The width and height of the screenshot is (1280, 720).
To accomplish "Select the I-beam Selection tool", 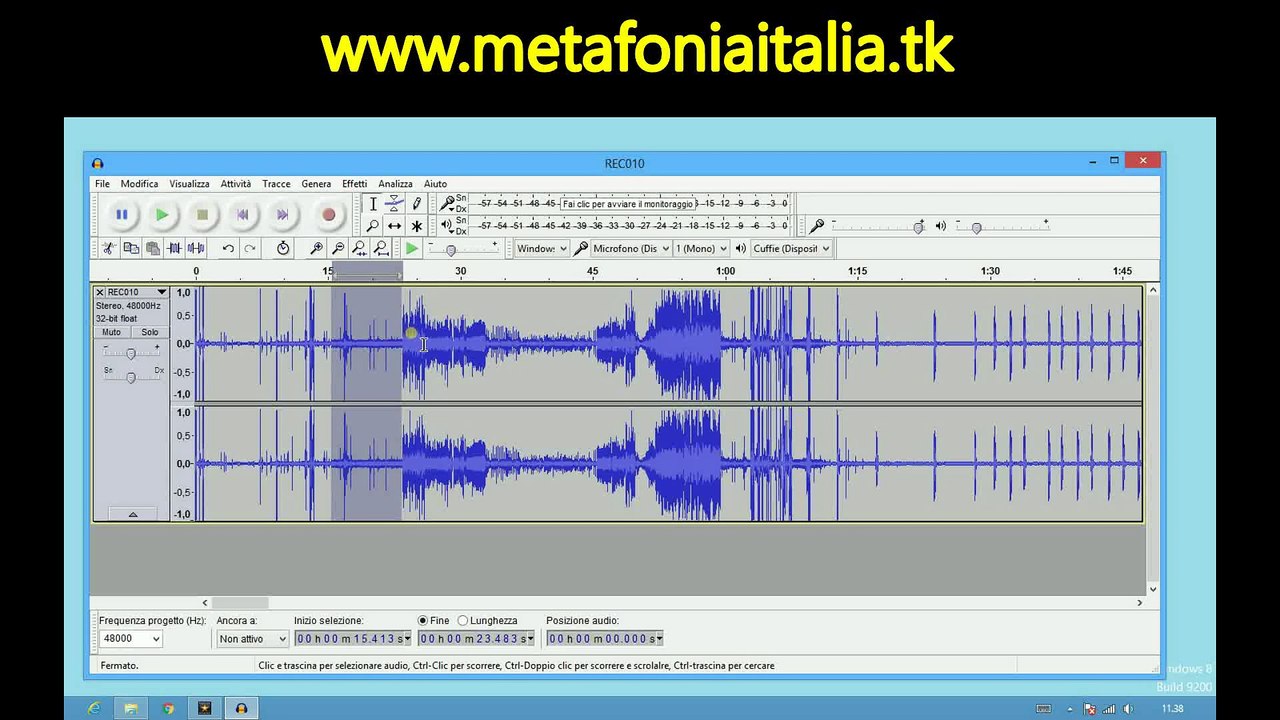I will click(x=373, y=204).
